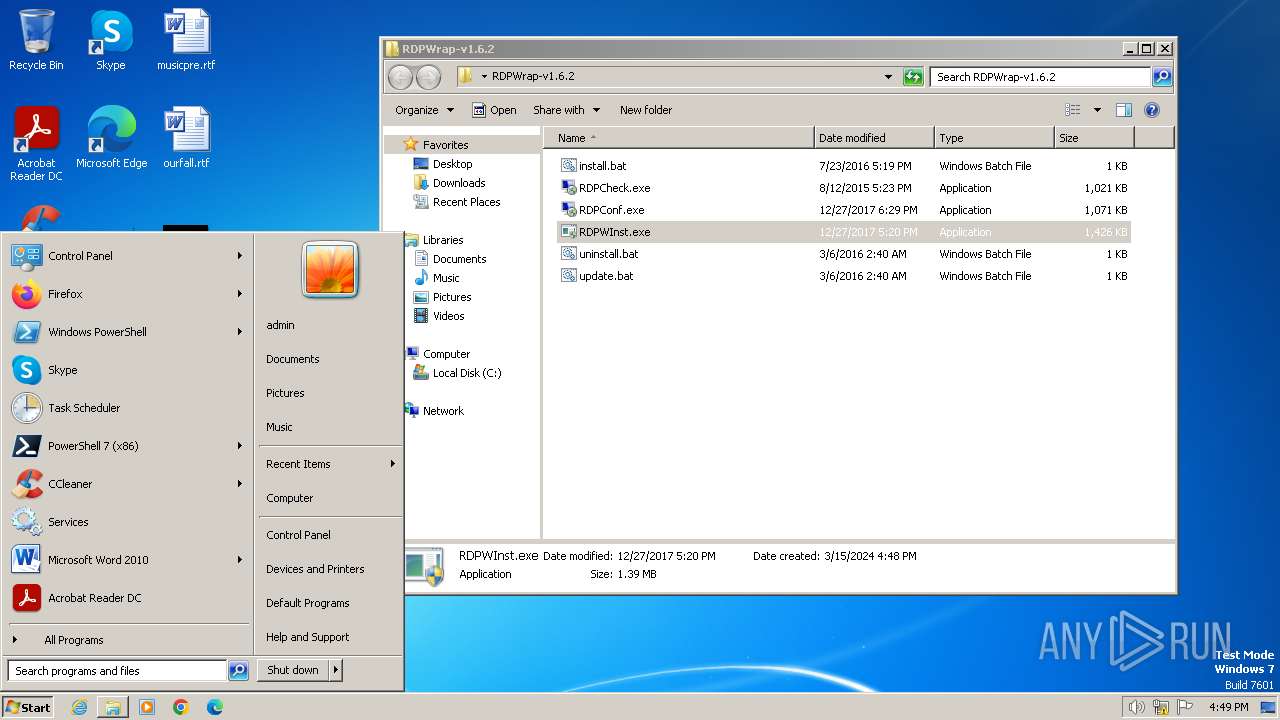The image size is (1280, 720).
Task: Expand Windows PowerShell jump list arrow
Action: click(240, 332)
